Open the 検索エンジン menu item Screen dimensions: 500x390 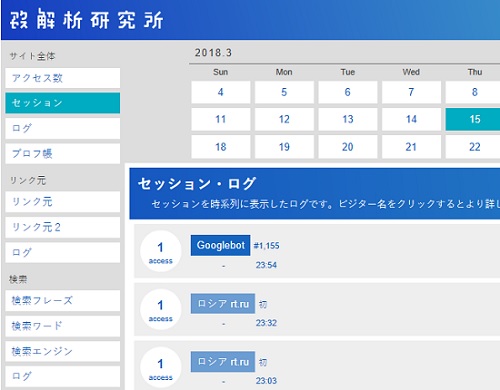point(63,351)
